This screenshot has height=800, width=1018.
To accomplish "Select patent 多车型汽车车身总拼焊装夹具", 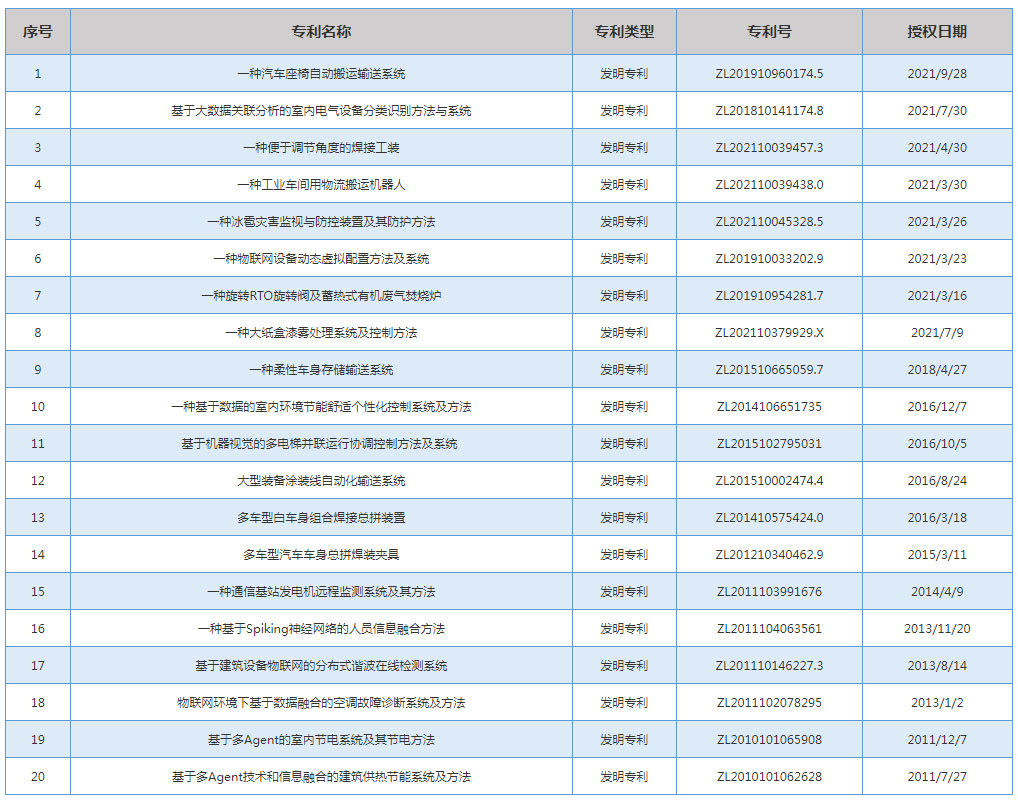I will pos(321,555).
